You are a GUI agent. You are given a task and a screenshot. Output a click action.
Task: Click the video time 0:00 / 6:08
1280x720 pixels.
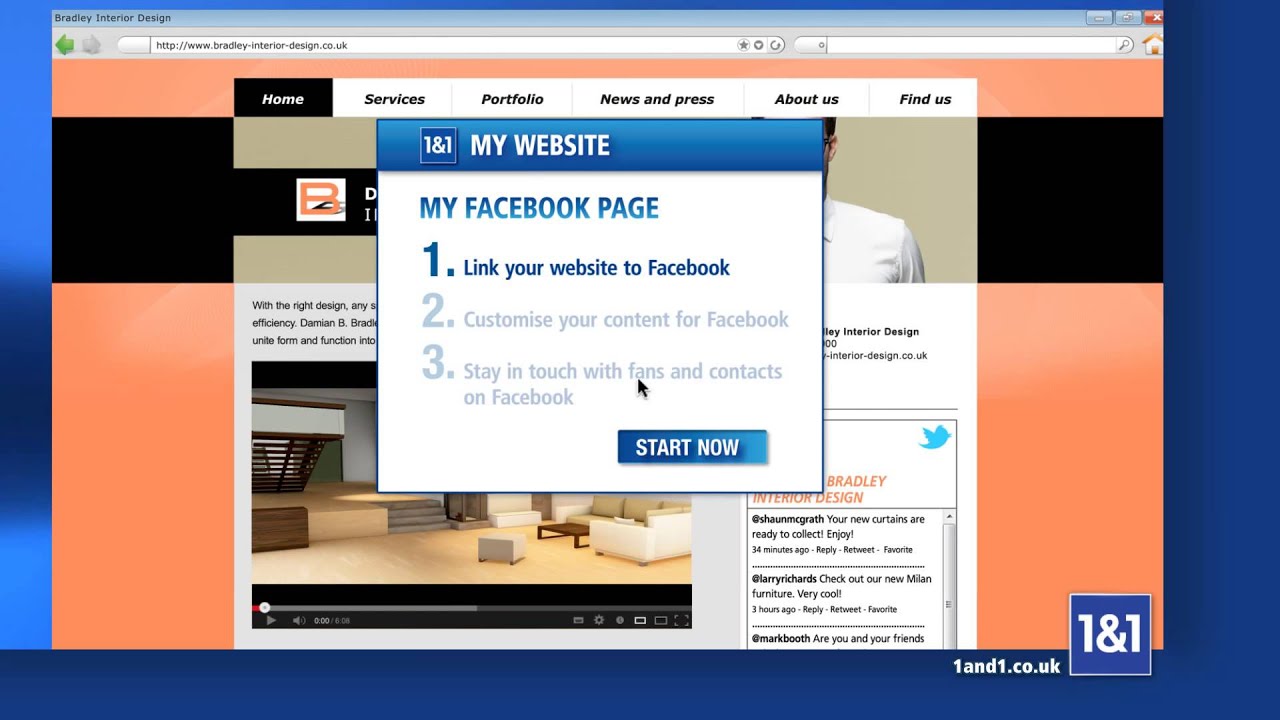(x=332, y=621)
